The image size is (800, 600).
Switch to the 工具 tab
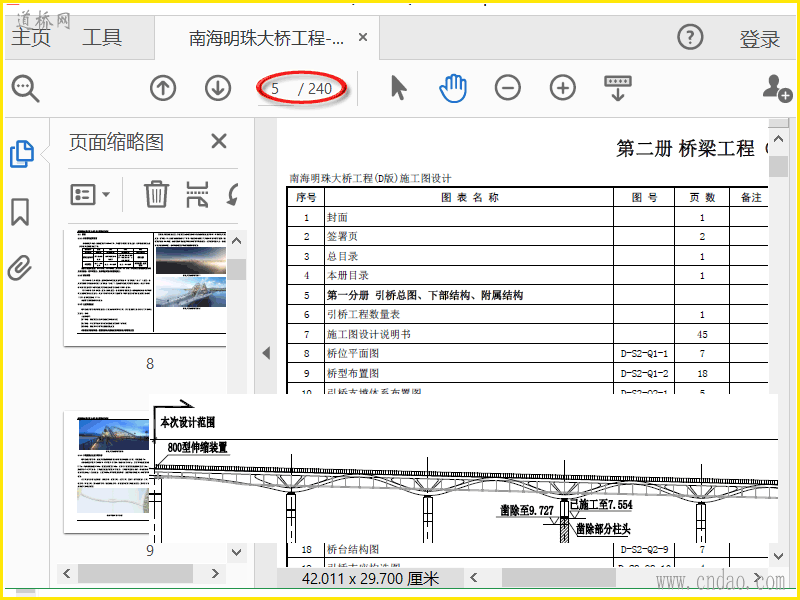(x=102, y=37)
